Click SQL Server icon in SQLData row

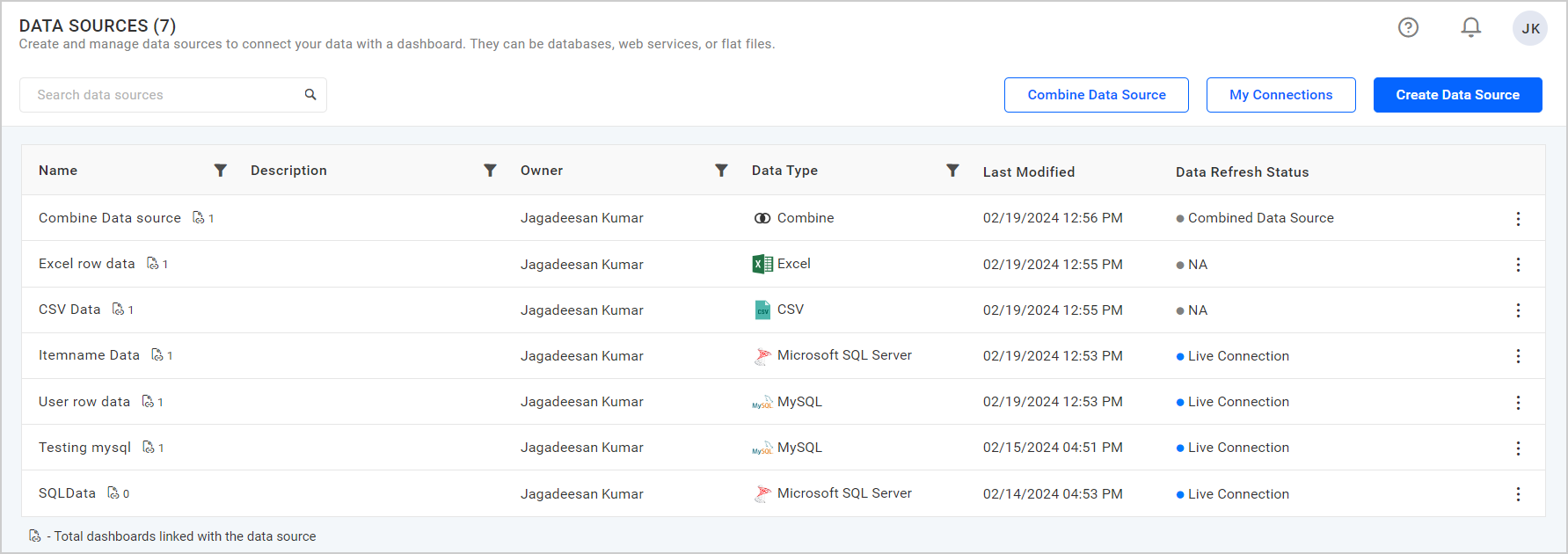click(x=762, y=493)
